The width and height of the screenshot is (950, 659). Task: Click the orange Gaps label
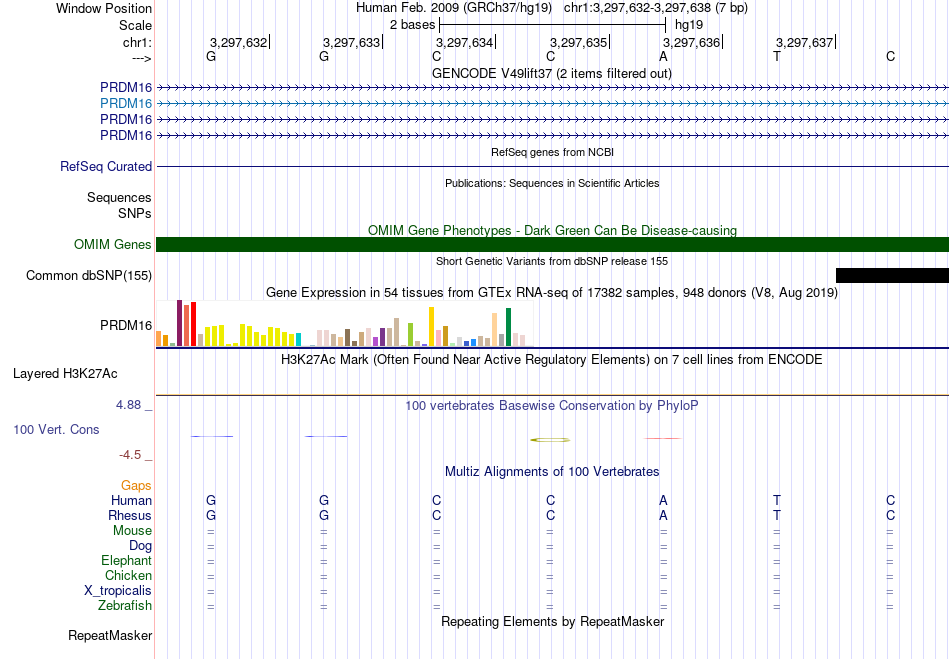pyautogui.click(x=136, y=486)
